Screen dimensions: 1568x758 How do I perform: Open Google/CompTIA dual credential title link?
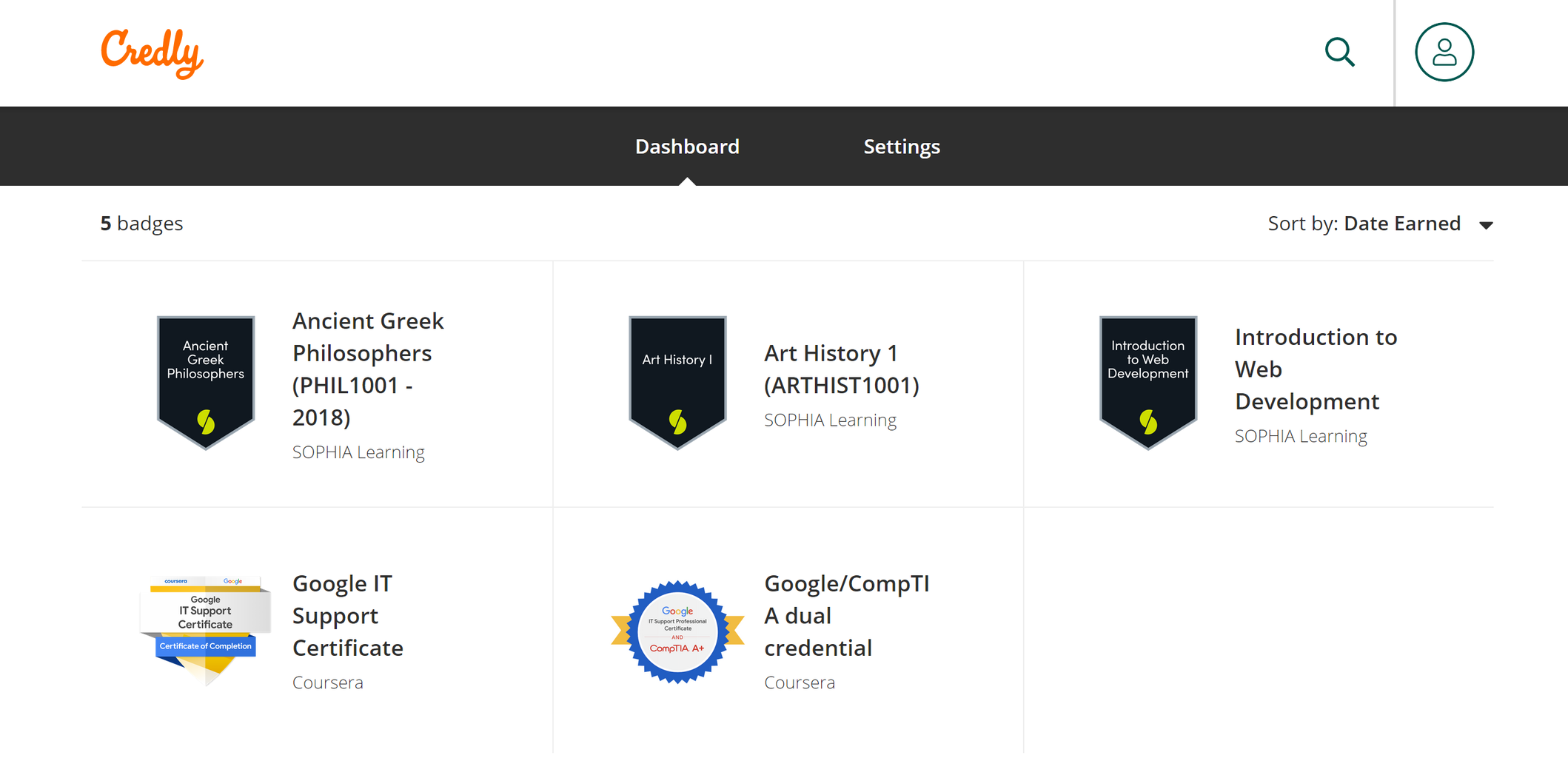846,615
